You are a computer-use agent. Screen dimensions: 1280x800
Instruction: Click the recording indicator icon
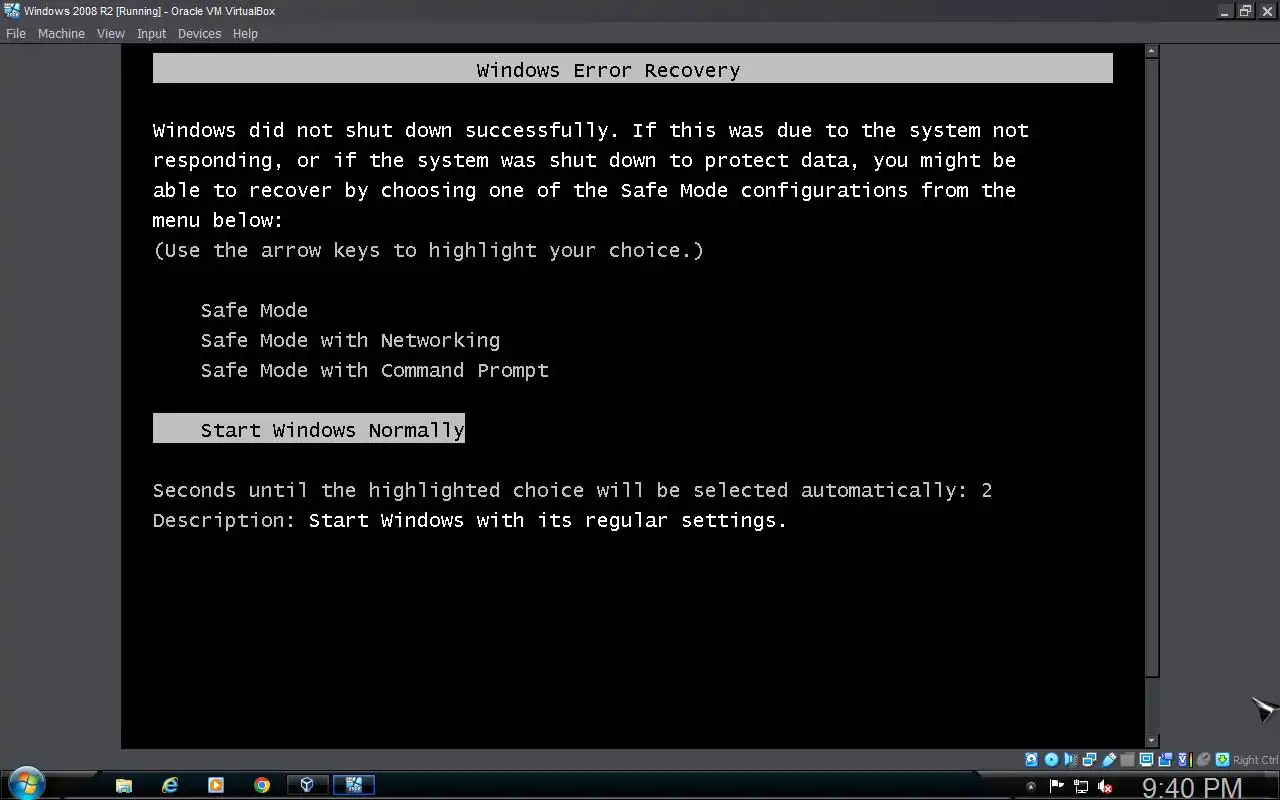click(1165, 760)
